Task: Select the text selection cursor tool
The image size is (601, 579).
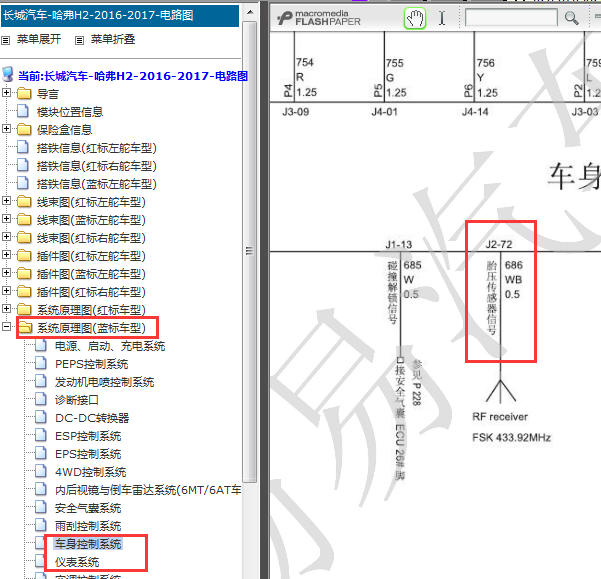Action: 442,18
